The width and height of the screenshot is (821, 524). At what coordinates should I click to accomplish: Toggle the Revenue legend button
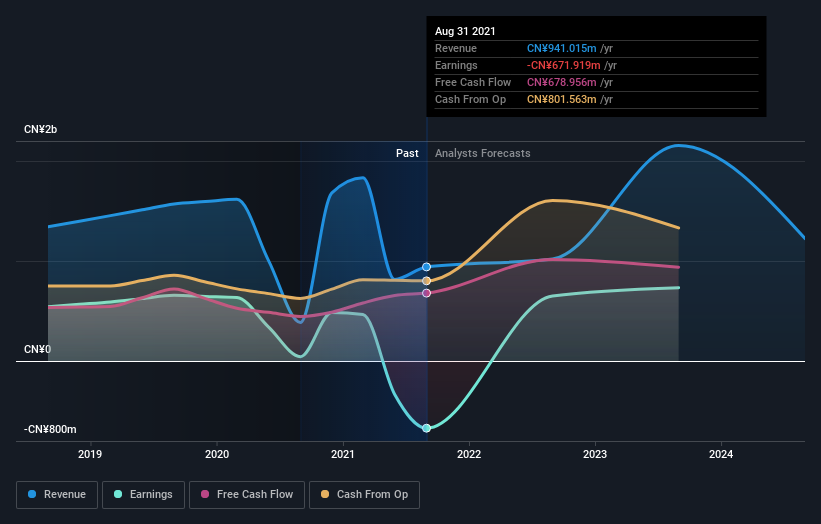pyautogui.click(x=57, y=495)
